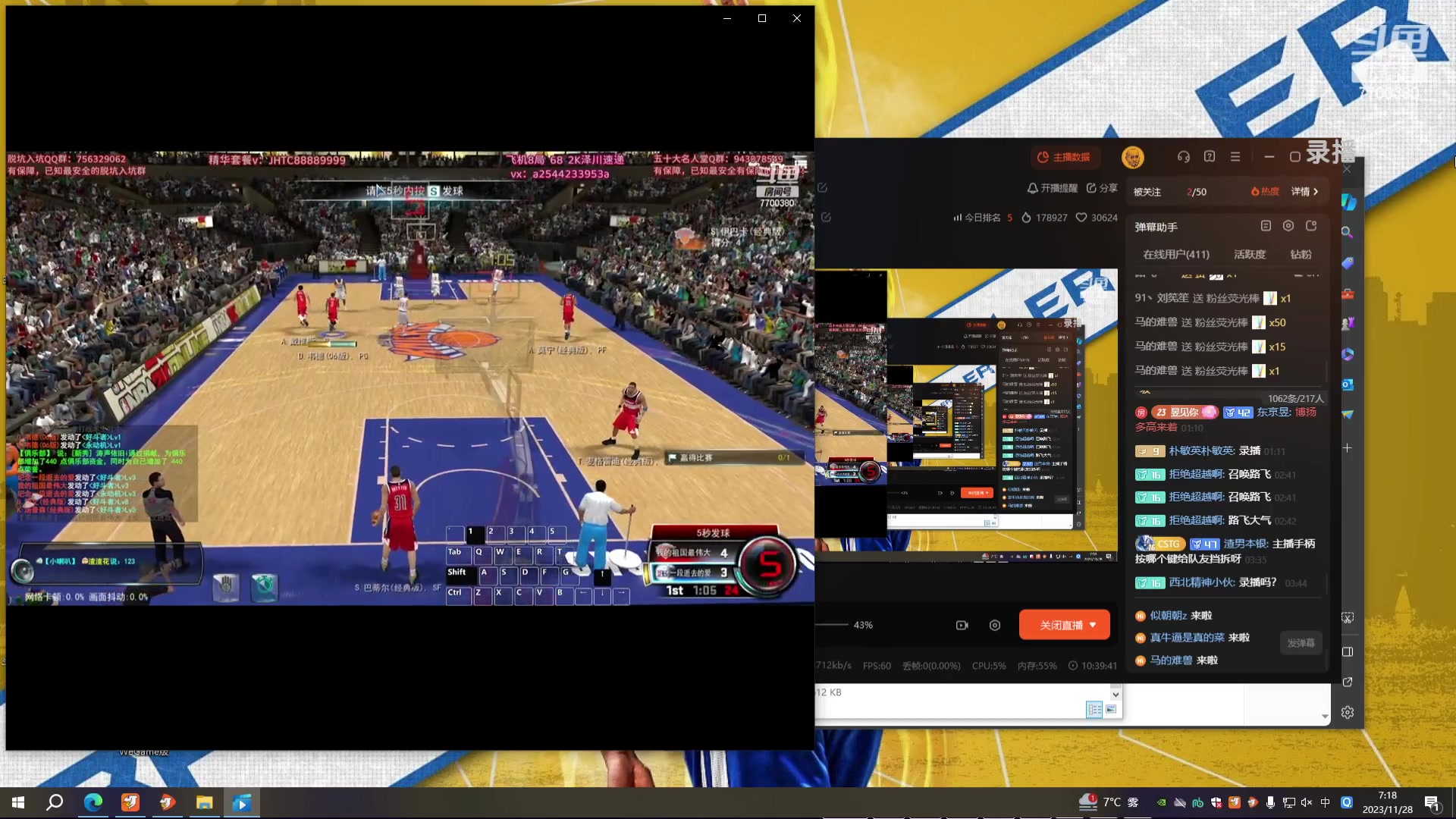The image size is (1456, 819).
Task: Click the 开播提醒 broadcast reminder bell
Action: click(1052, 188)
